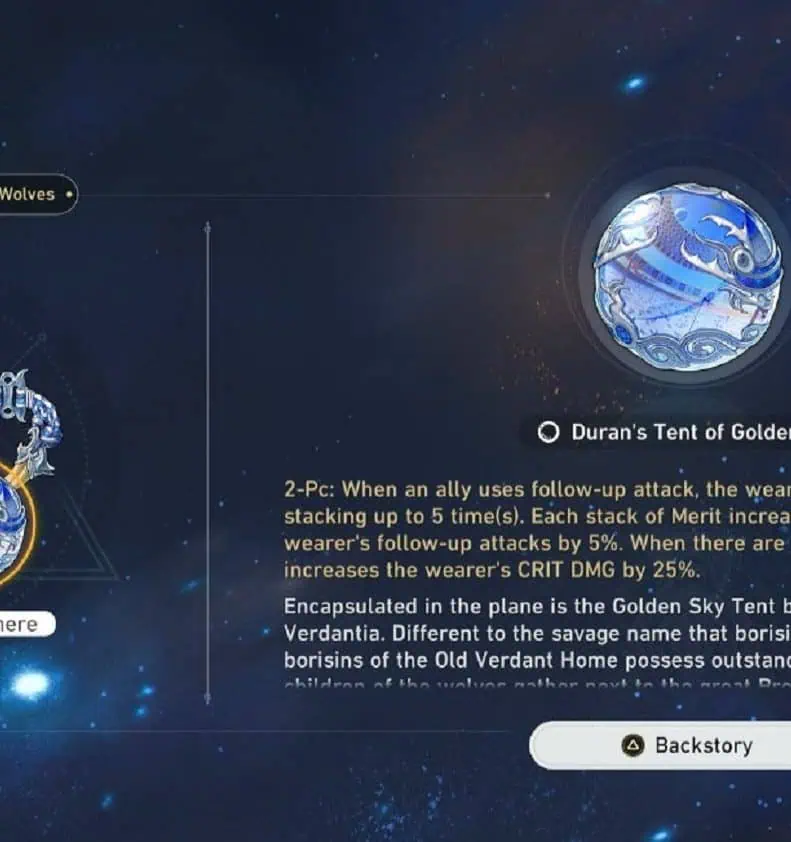Select the blue planar sphere ornament image
The image size is (791, 842).
coord(686,277)
